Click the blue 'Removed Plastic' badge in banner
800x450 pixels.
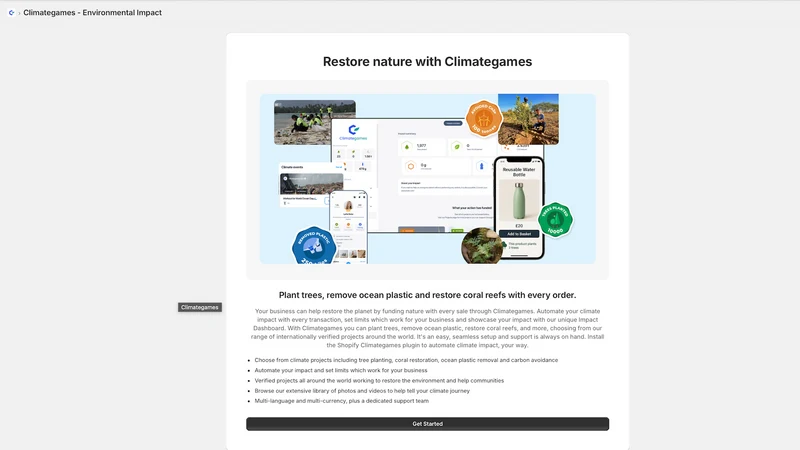(x=314, y=246)
